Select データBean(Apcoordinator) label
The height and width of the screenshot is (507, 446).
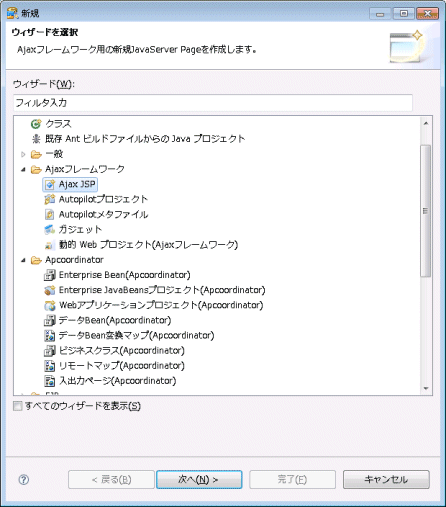115,321
